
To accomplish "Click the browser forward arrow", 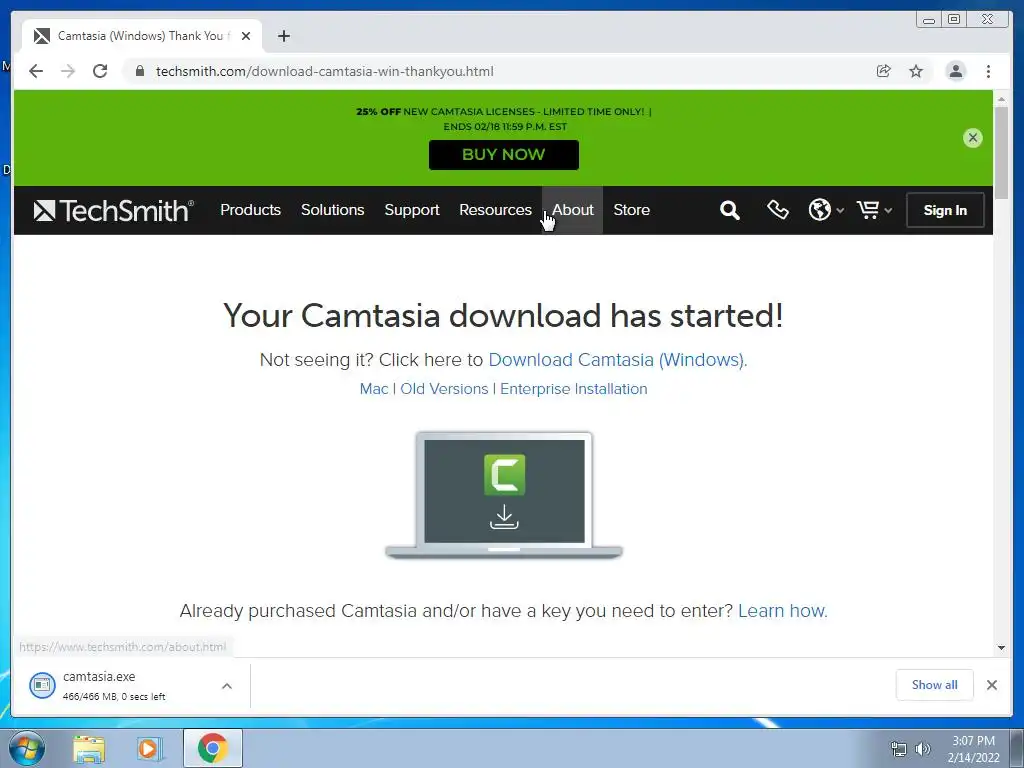I will pos(68,71).
